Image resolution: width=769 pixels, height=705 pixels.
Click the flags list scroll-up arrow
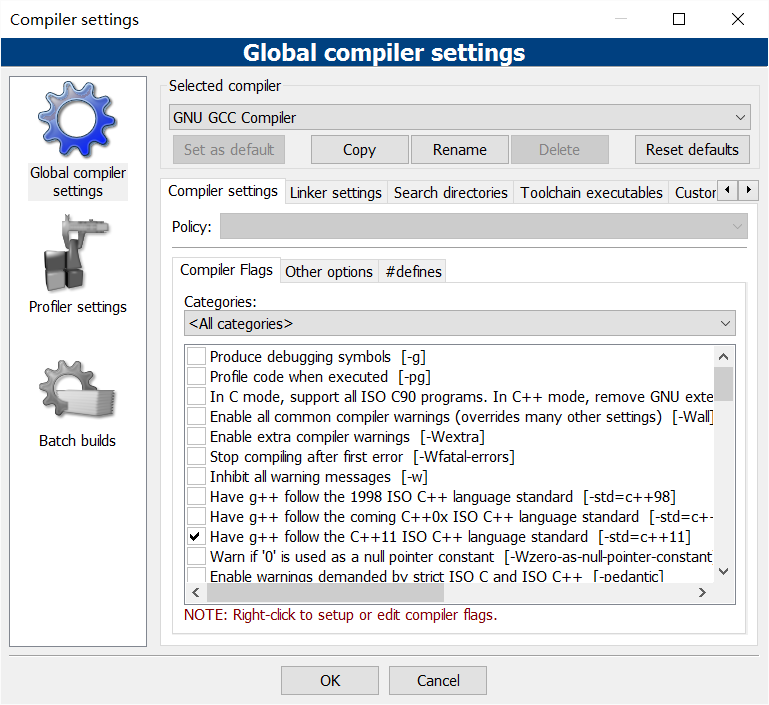click(724, 356)
